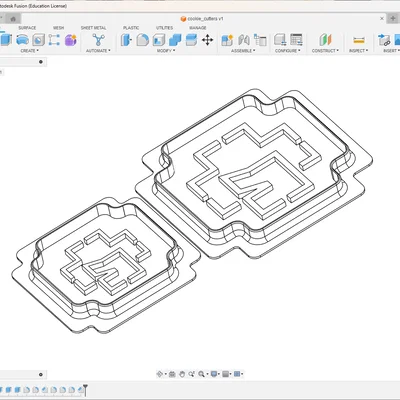Select the Offset Face tool in Modify
This screenshot has height=400, width=400.
(191, 40)
